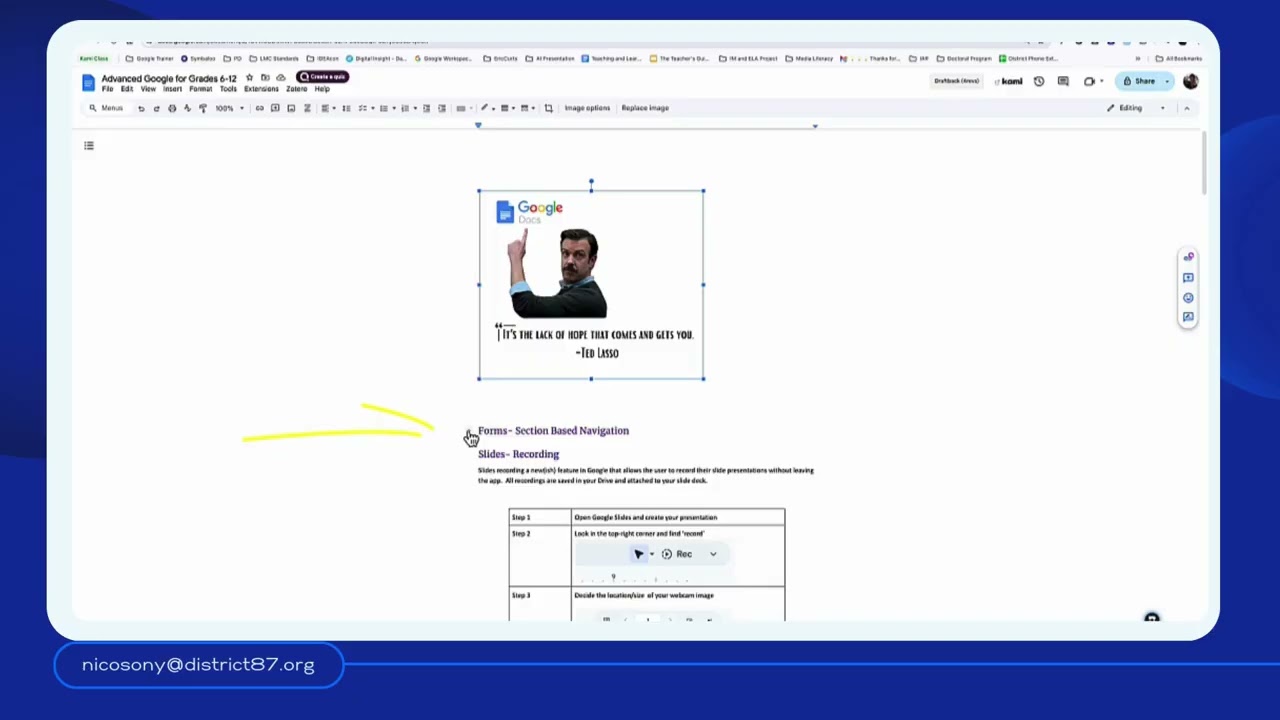Click the decrease indent icon
Viewport: 1280px width, 720px height.
coord(426,108)
